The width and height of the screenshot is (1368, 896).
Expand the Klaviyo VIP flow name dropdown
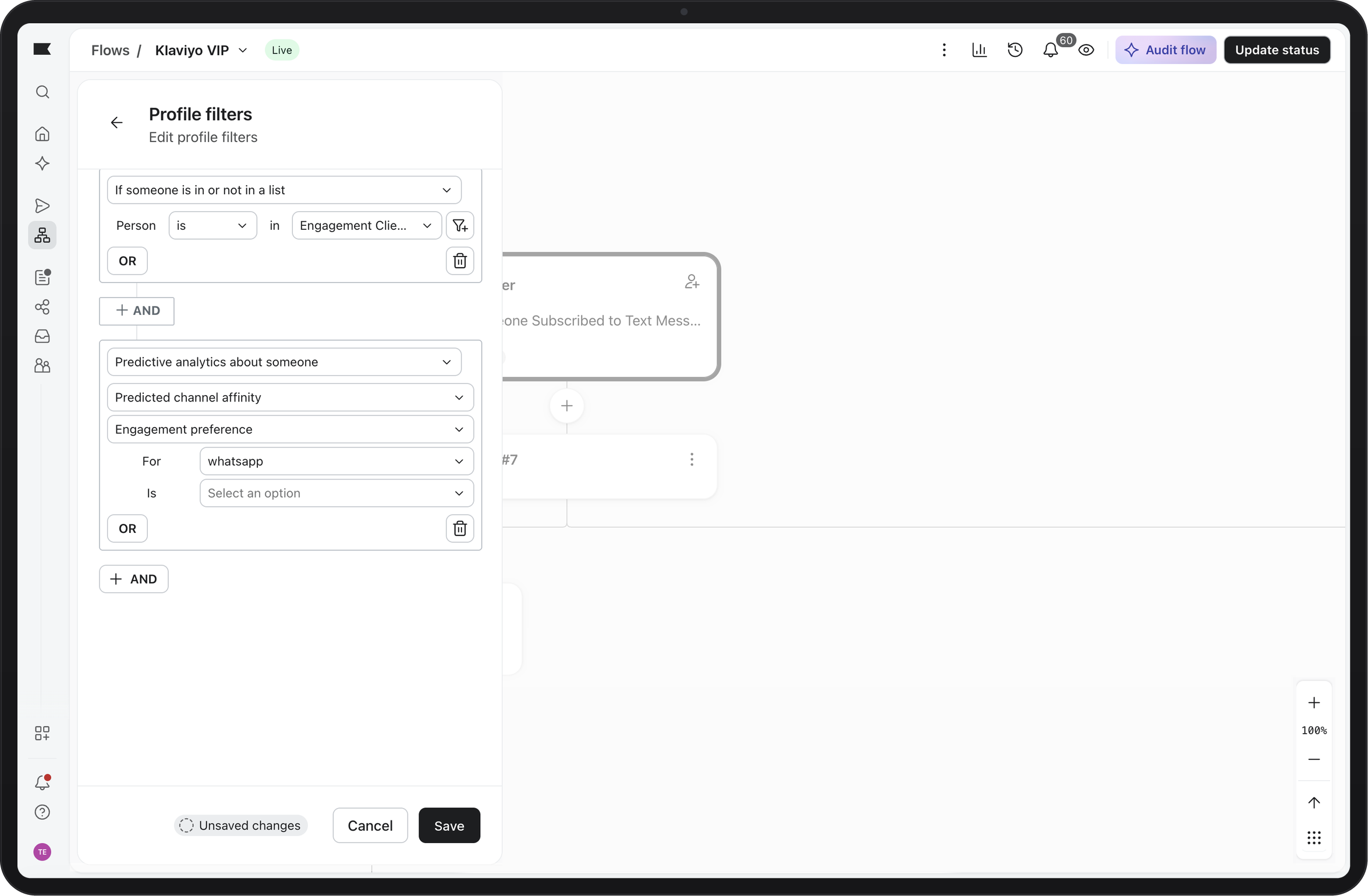point(243,51)
